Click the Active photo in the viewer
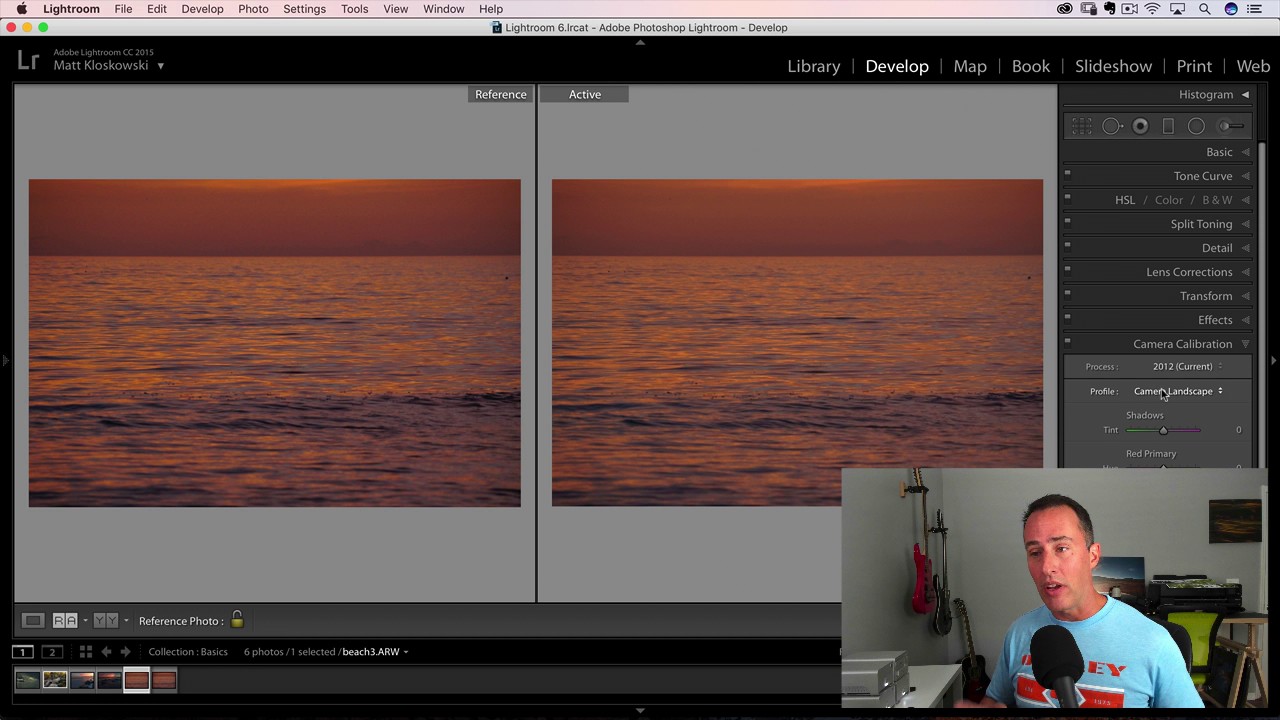This screenshot has height=720, width=1280. tap(797, 343)
